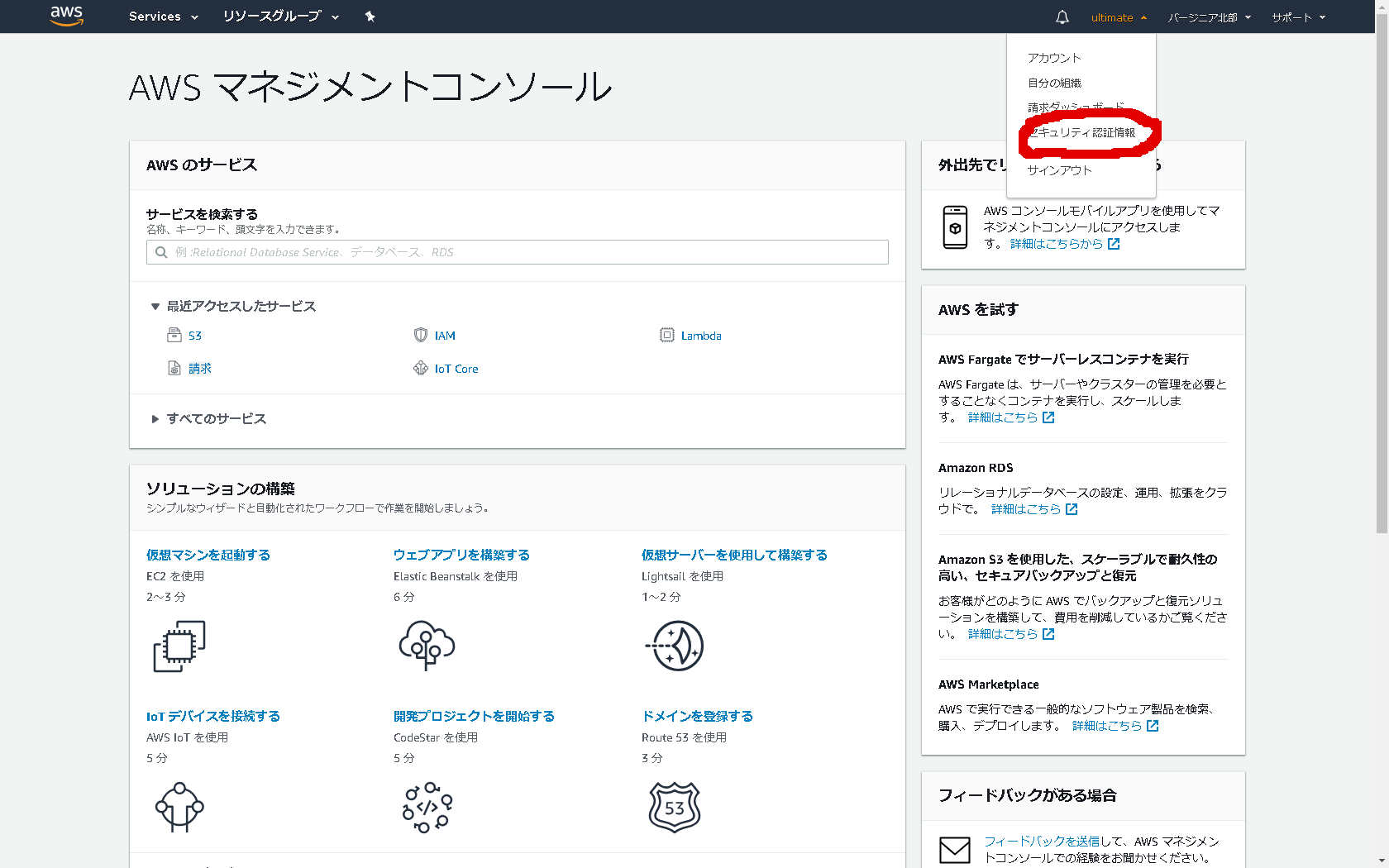Click the pin/star favorites icon in navbar
This screenshot has height=868, width=1389.
370,17
